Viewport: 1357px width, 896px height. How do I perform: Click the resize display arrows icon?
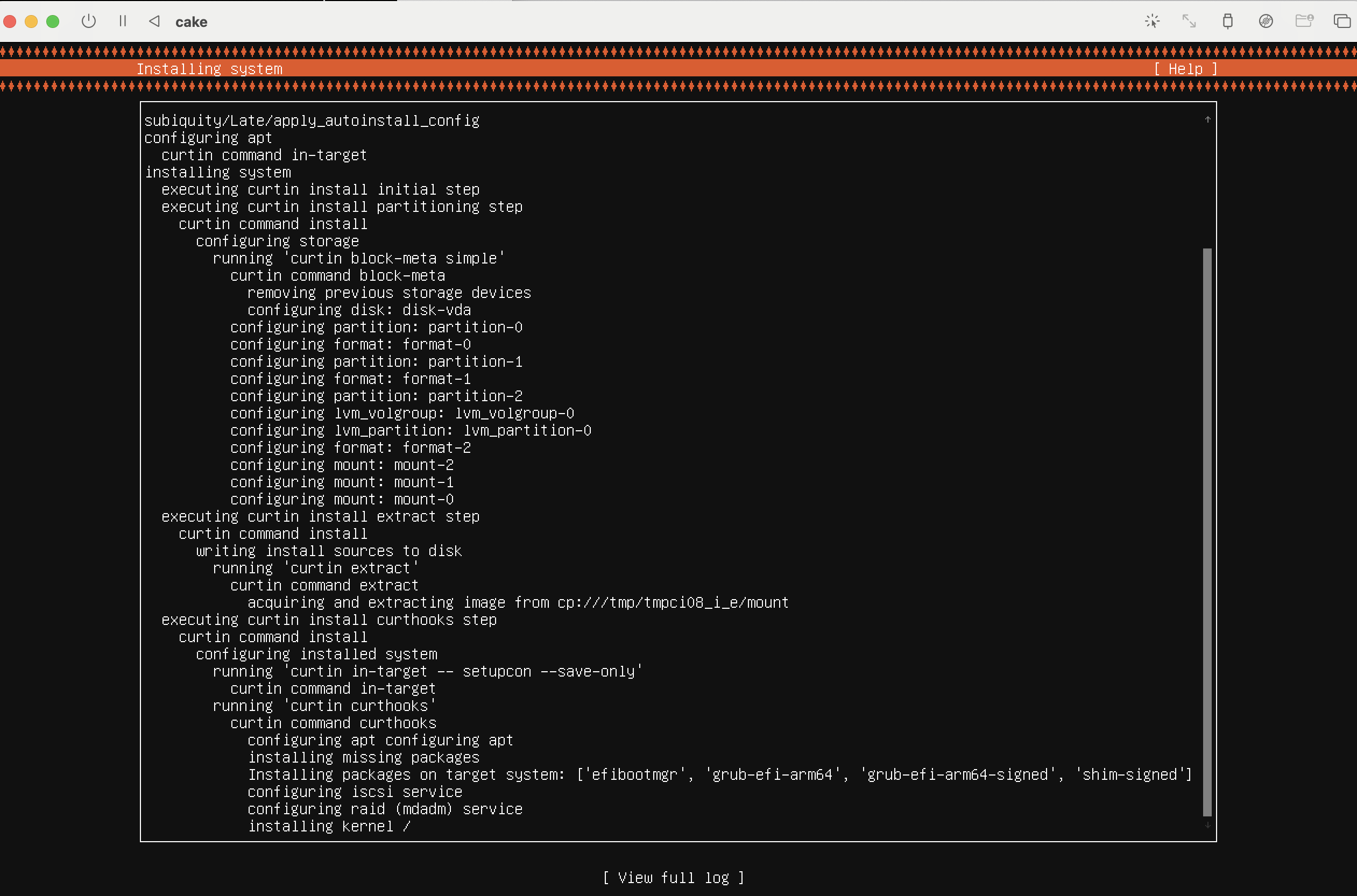coord(1189,22)
